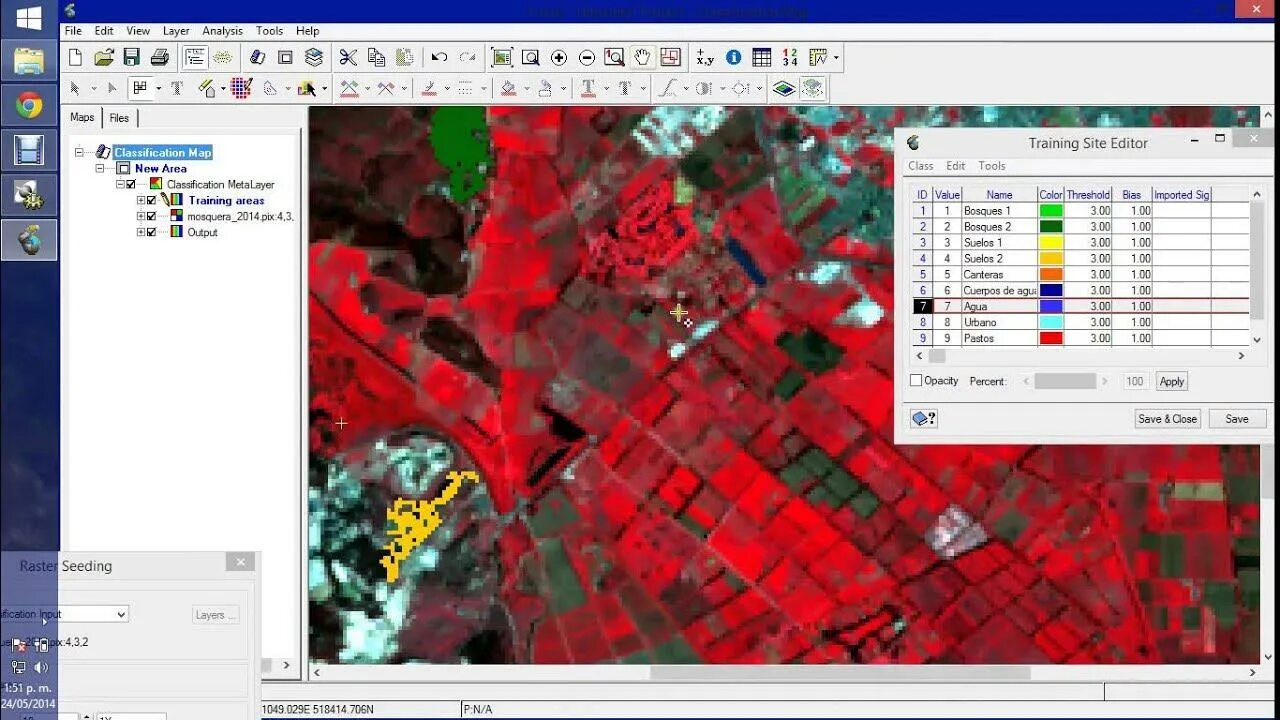Click the Undo arrow icon
The height and width of the screenshot is (720, 1280).
click(x=439, y=58)
